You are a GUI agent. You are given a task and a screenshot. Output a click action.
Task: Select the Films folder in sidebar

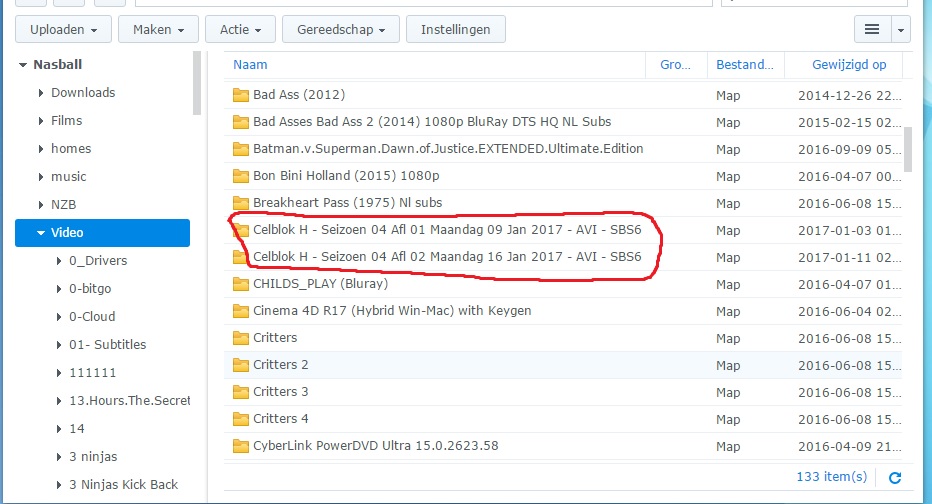click(66, 121)
